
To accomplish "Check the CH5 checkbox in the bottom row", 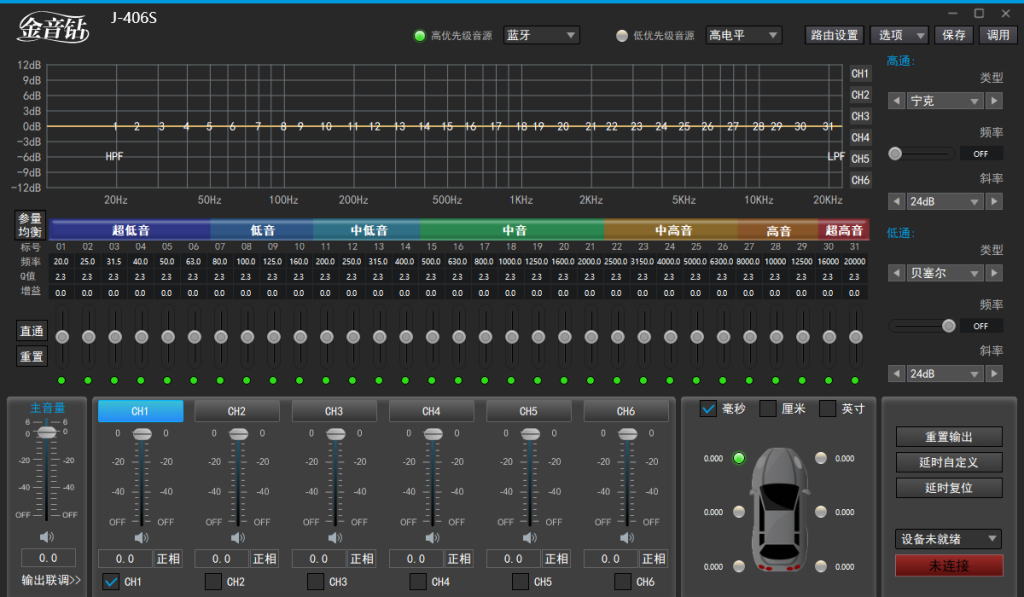I will click(520, 581).
